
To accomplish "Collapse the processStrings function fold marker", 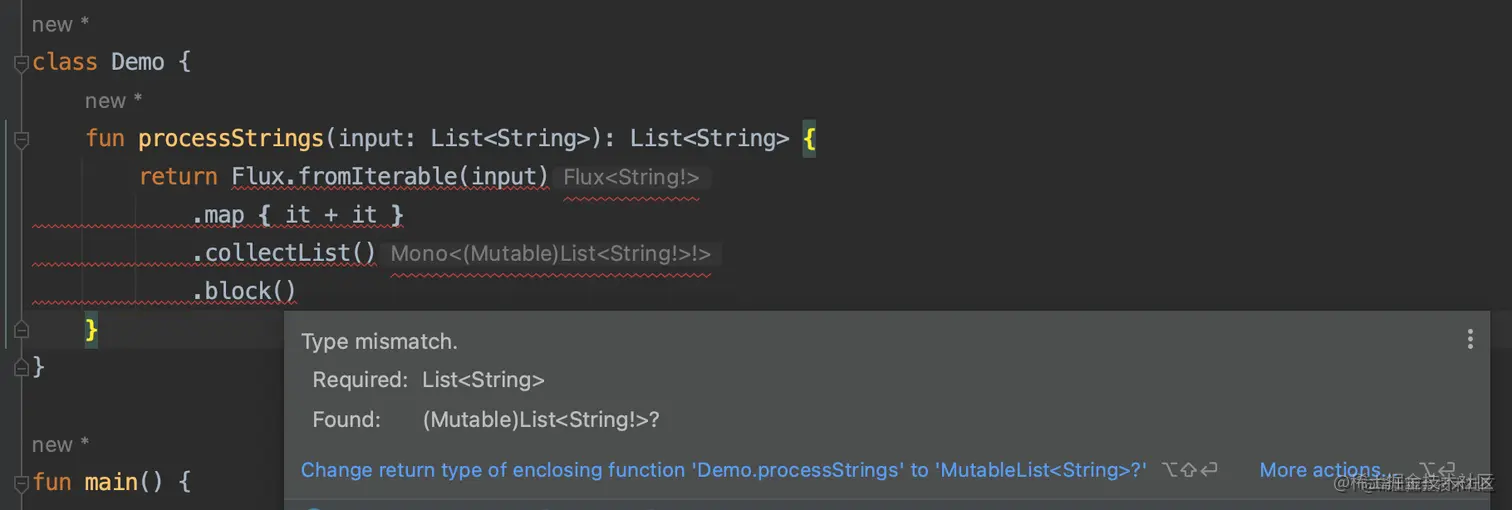I will click(x=21, y=139).
